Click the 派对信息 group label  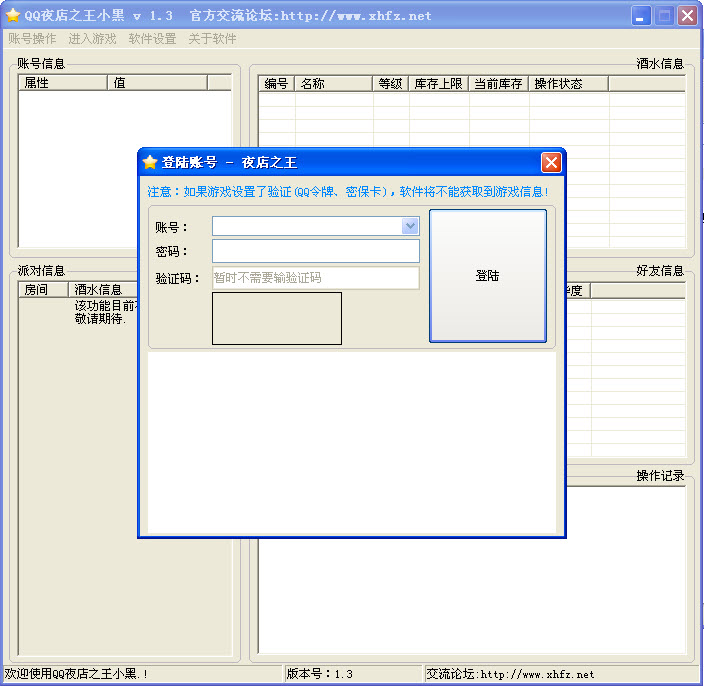click(x=41, y=270)
